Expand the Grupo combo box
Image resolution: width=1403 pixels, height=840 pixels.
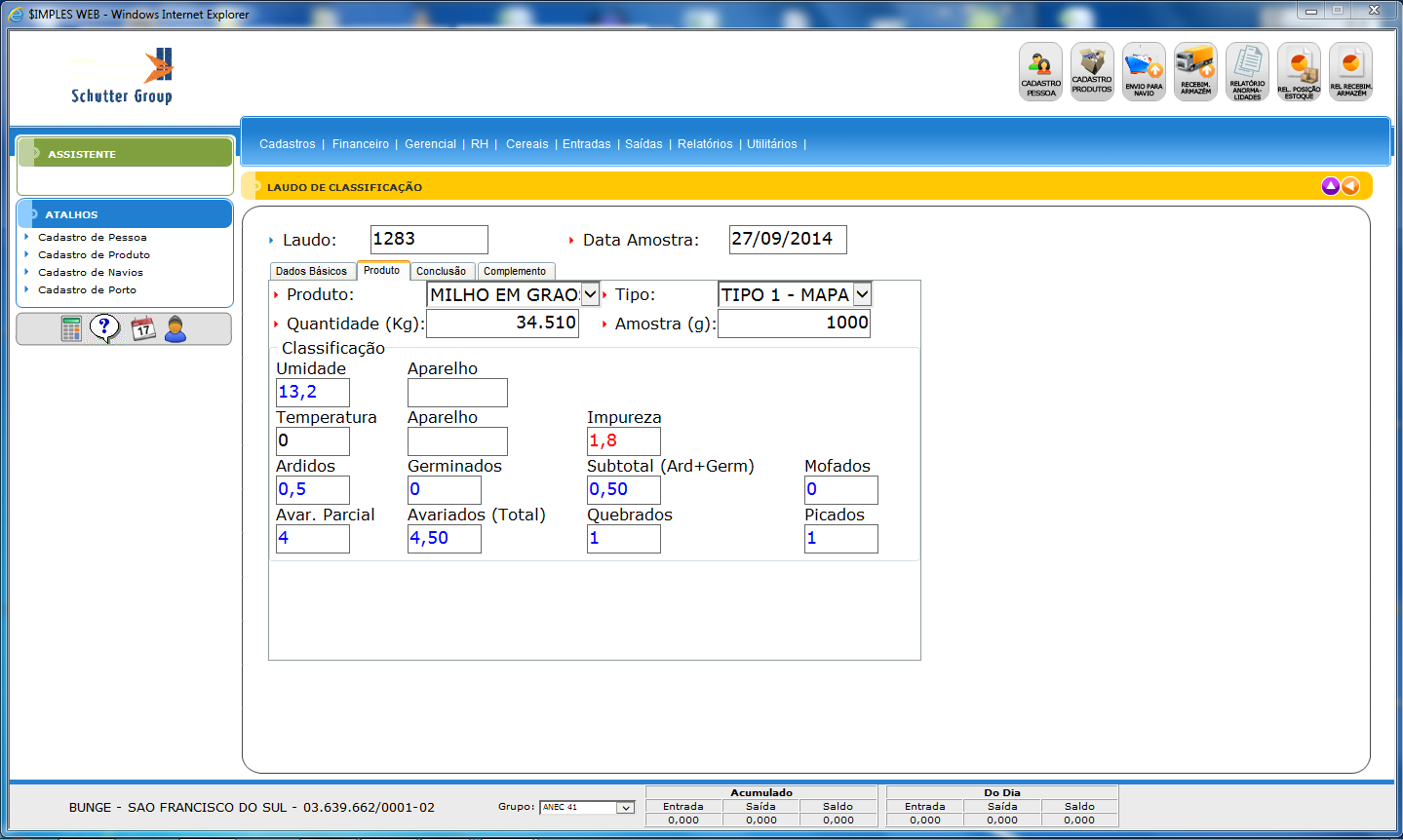625,808
